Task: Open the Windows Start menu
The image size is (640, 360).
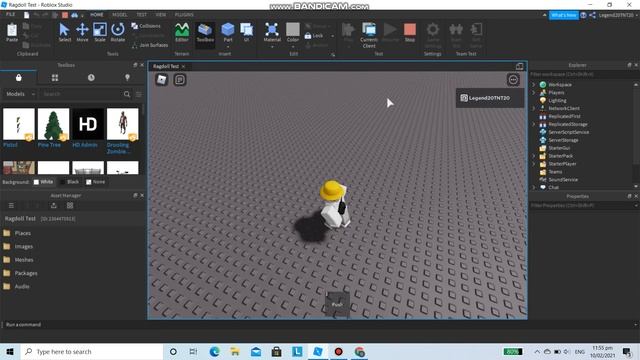Action: click(x=10, y=351)
